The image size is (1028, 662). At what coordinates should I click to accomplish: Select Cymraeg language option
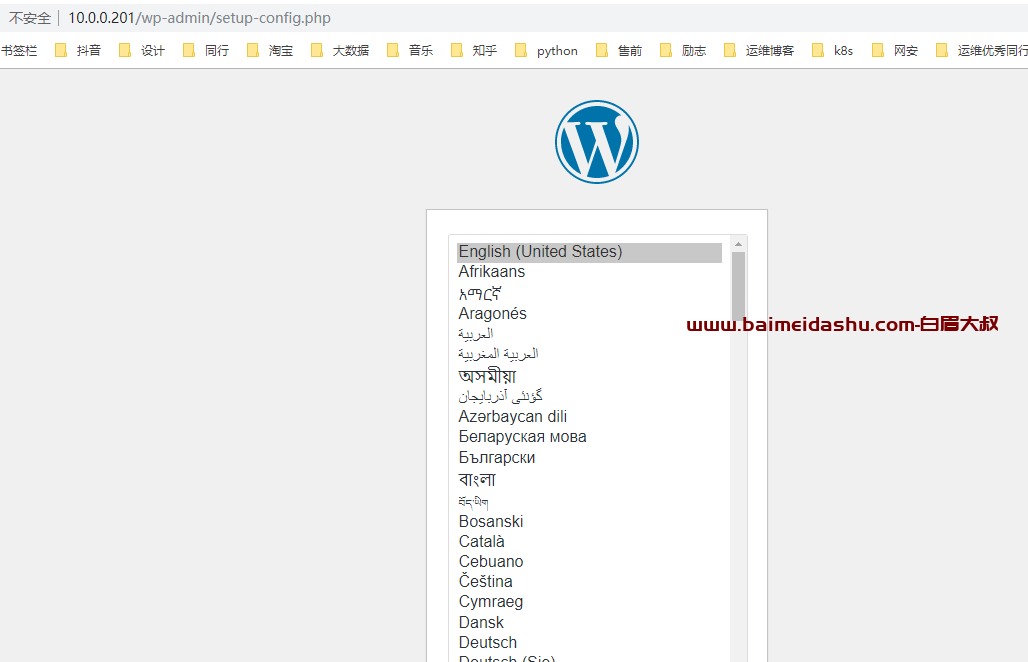pos(589,602)
